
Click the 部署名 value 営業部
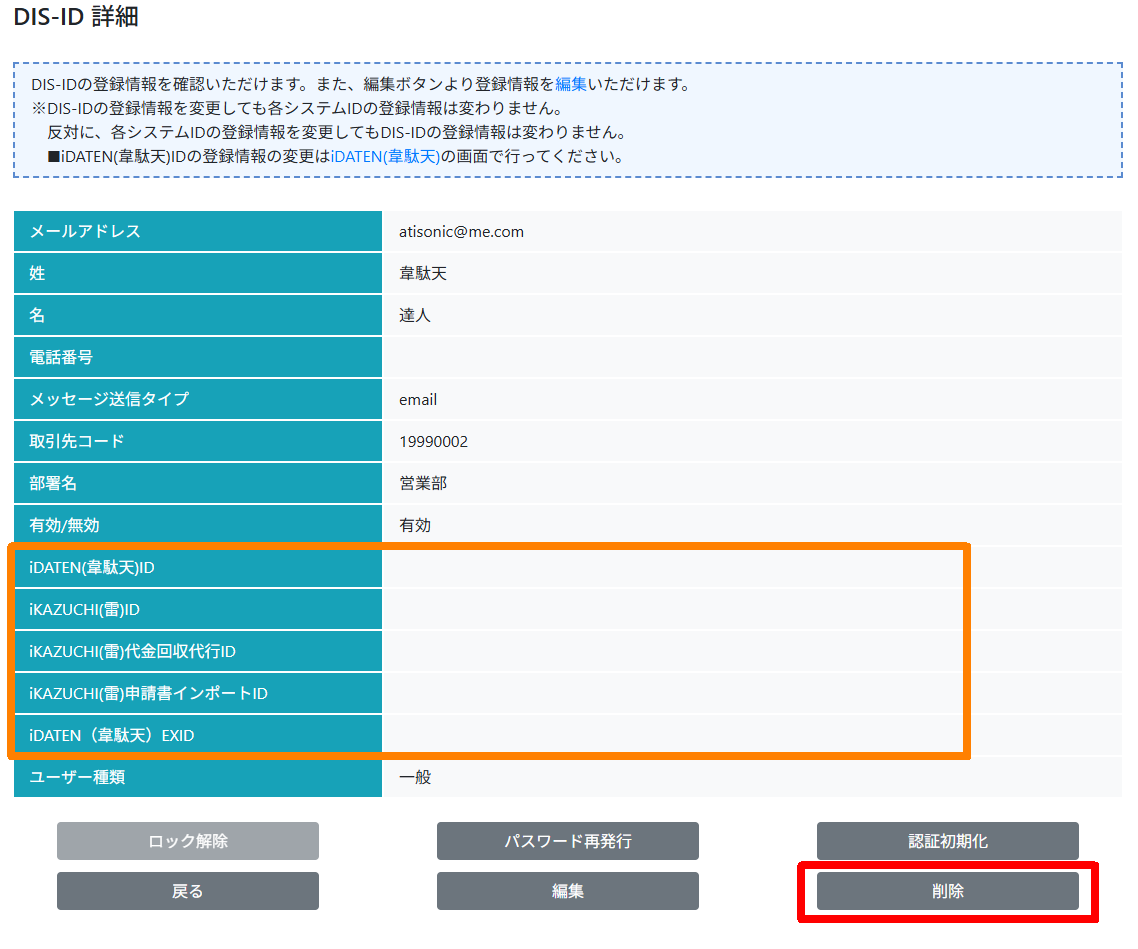423,484
